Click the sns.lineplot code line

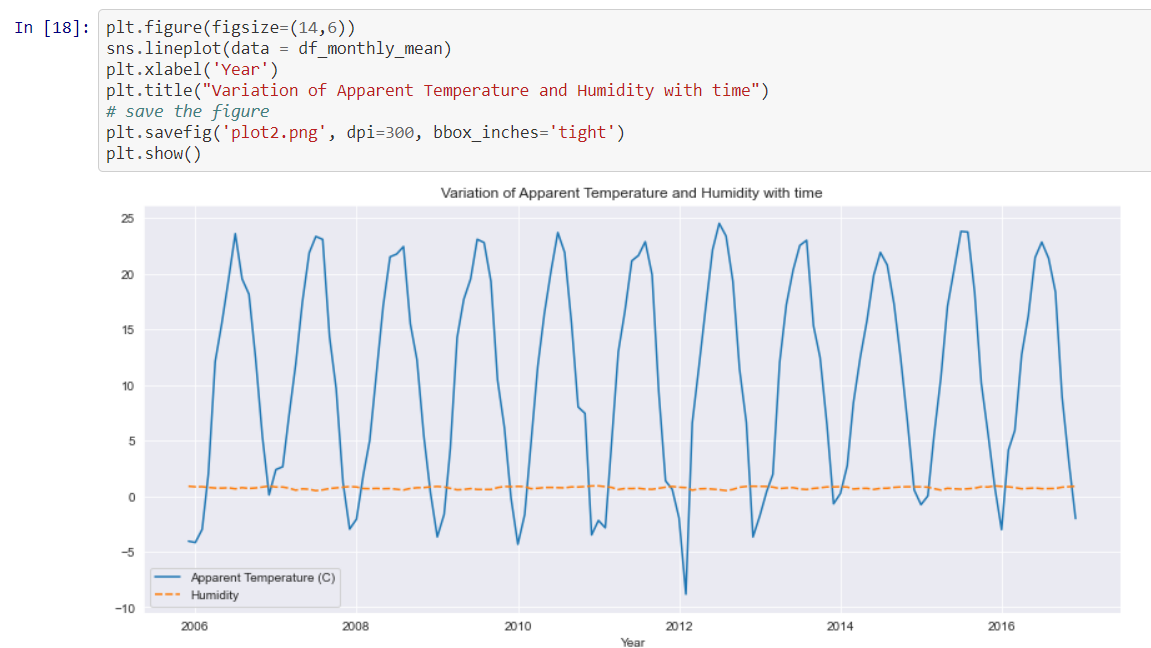(x=230, y=48)
